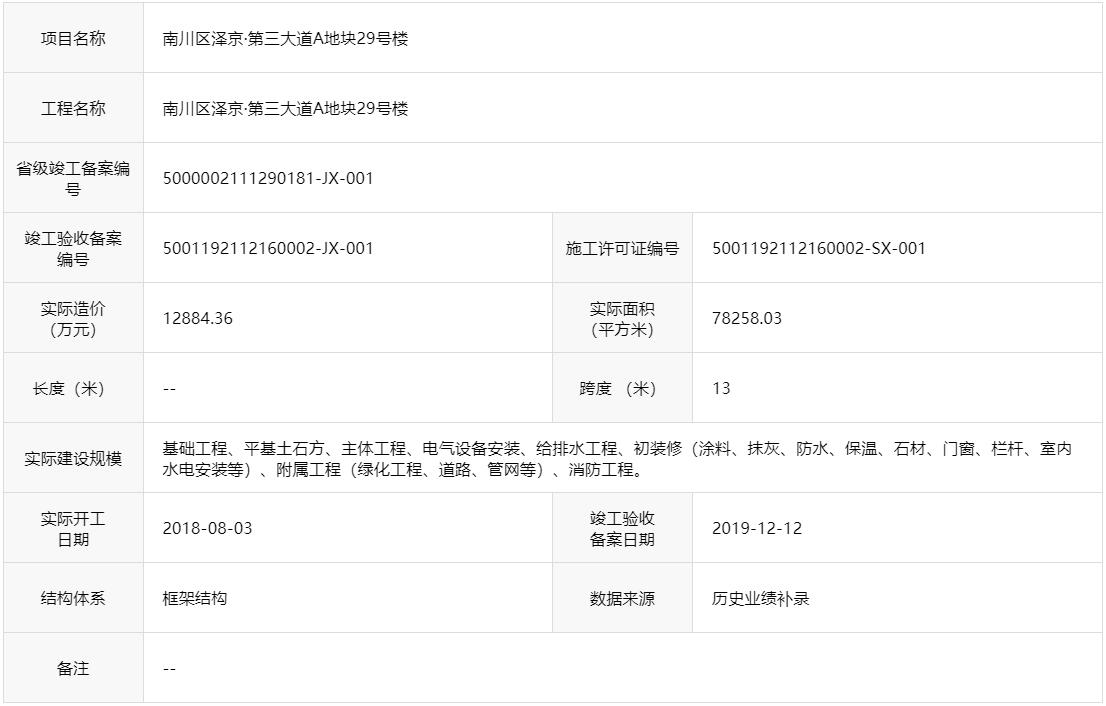Select the value 框架结构

(195, 598)
